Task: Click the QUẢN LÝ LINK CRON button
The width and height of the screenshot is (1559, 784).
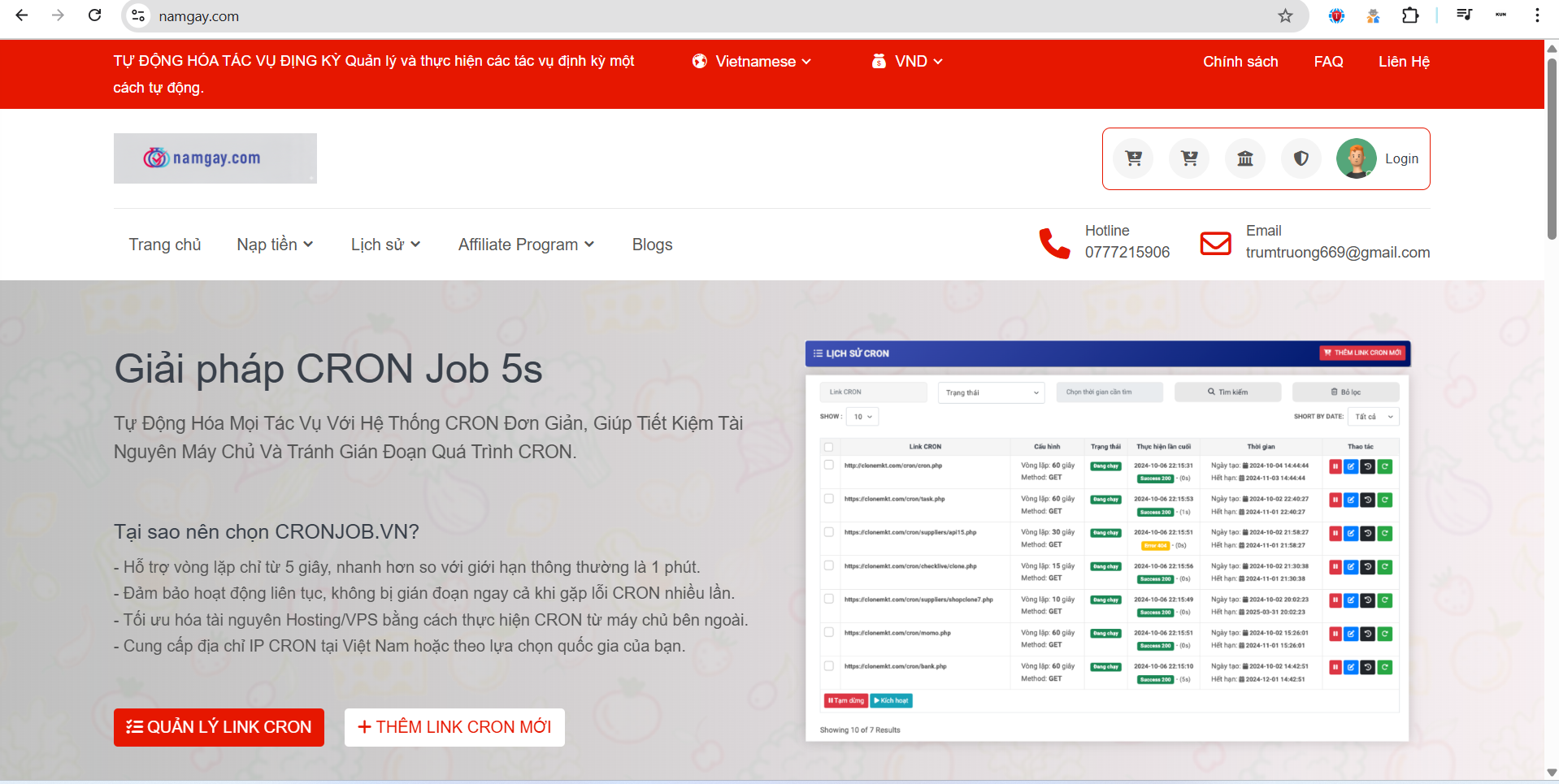Action: coord(219,727)
